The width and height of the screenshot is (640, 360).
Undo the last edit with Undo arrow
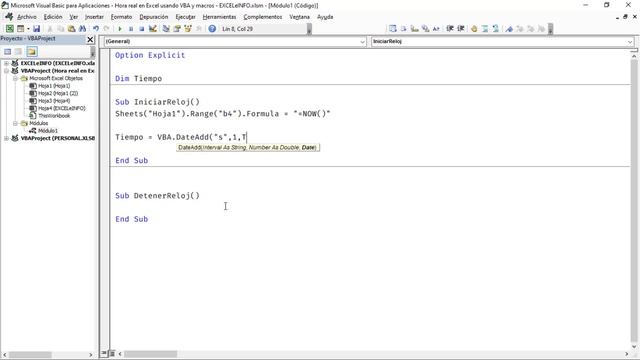96,29
